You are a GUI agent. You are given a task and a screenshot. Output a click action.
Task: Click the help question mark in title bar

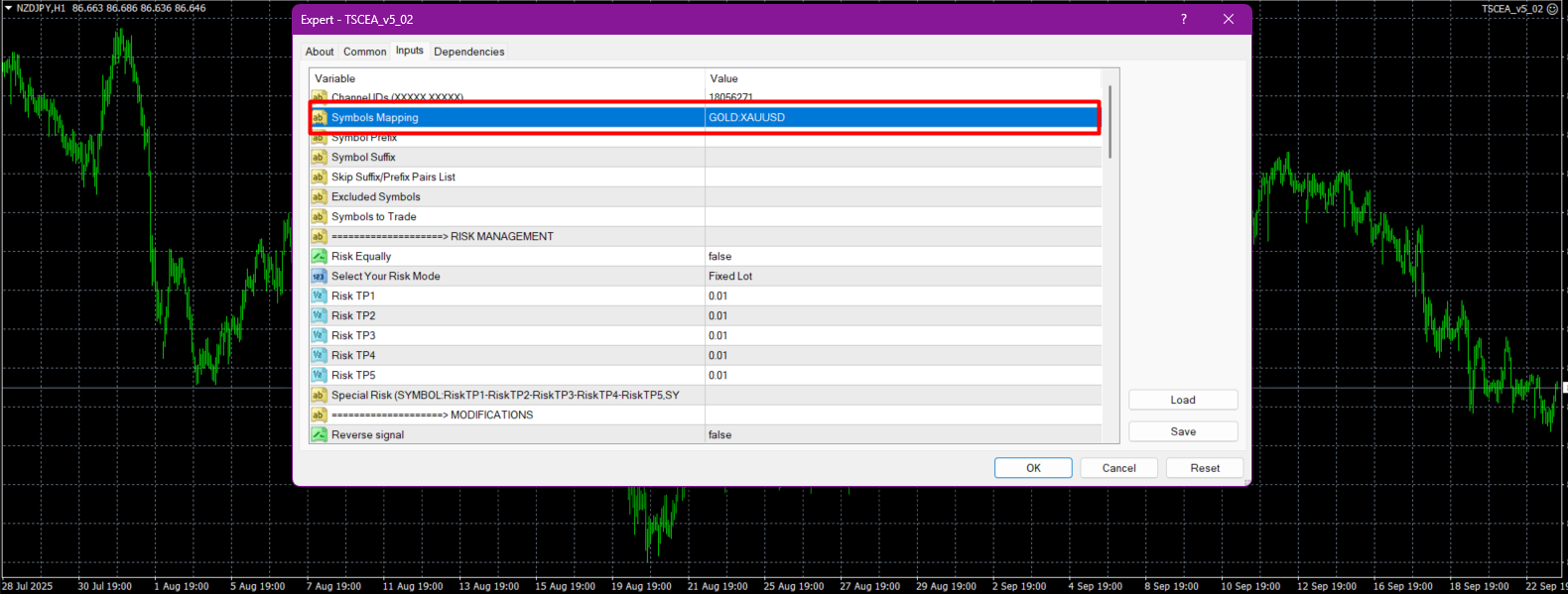[1183, 19]
